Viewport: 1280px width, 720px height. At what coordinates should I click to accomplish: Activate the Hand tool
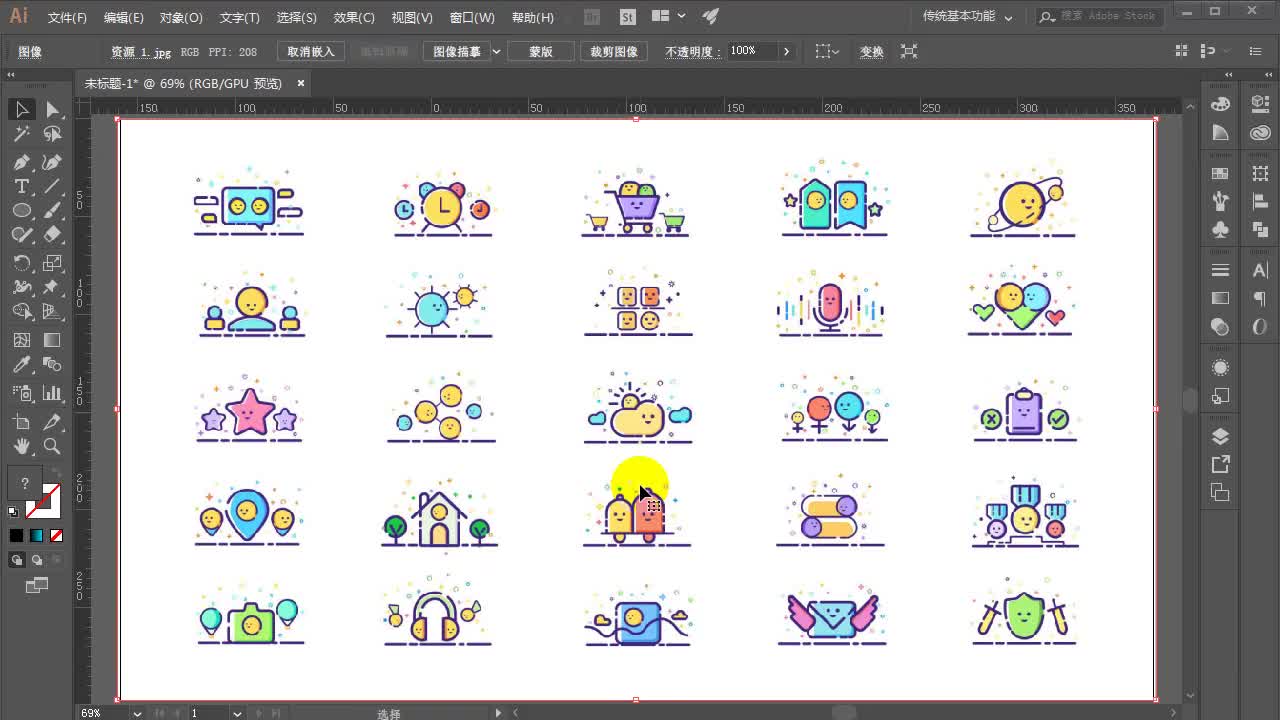(22, 447)
